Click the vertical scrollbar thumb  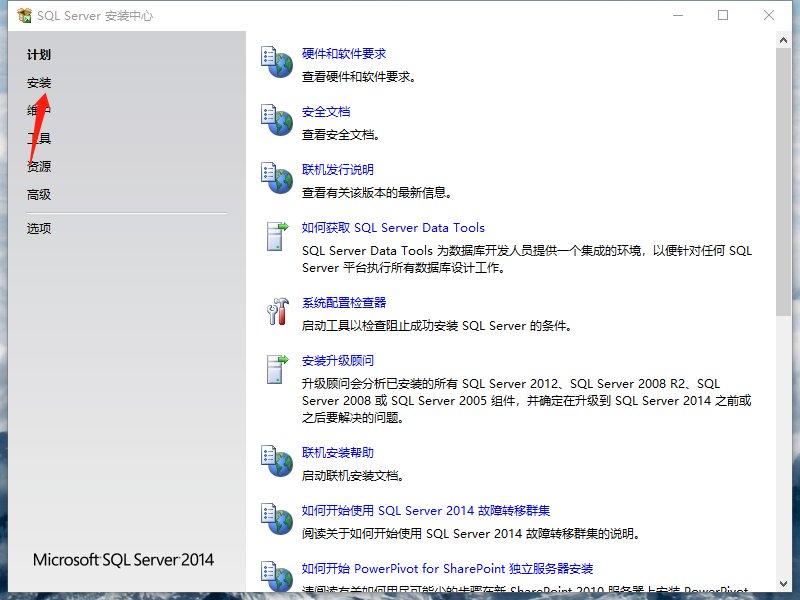point(783,182)
